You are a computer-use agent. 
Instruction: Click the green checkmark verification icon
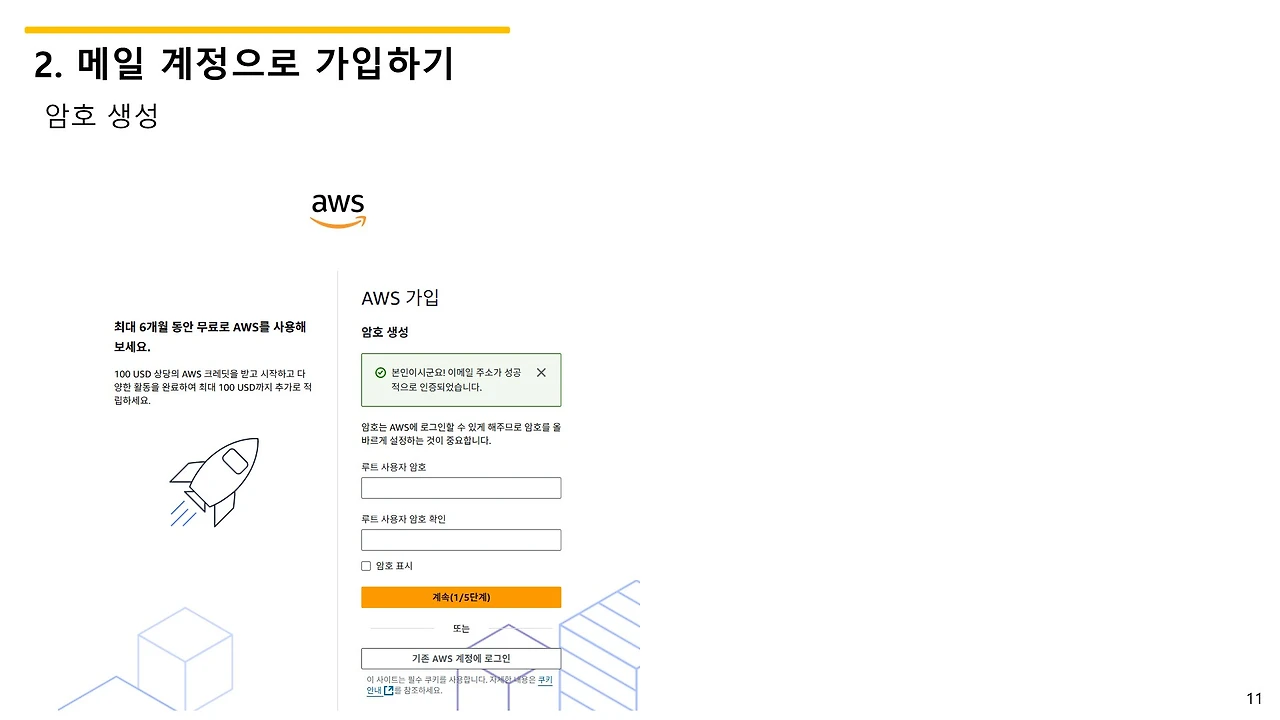pos(380,372)
